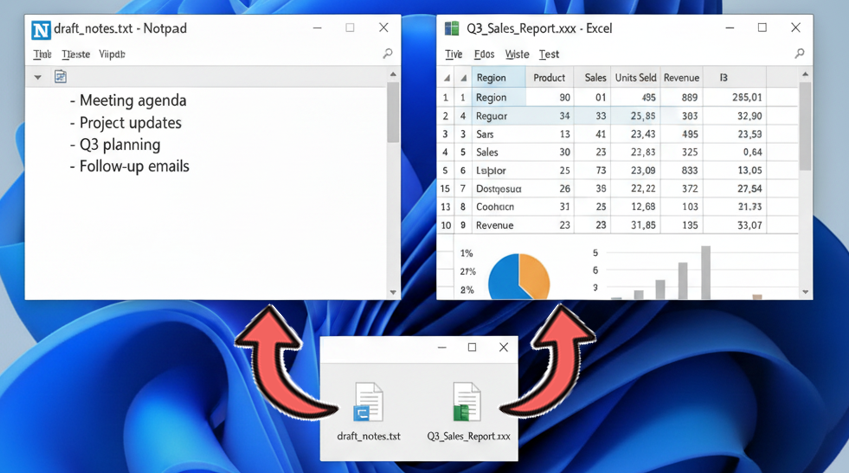
Task: Click the Notepad vertical scrollbar up arrow
Action: (x=393, y=75)
